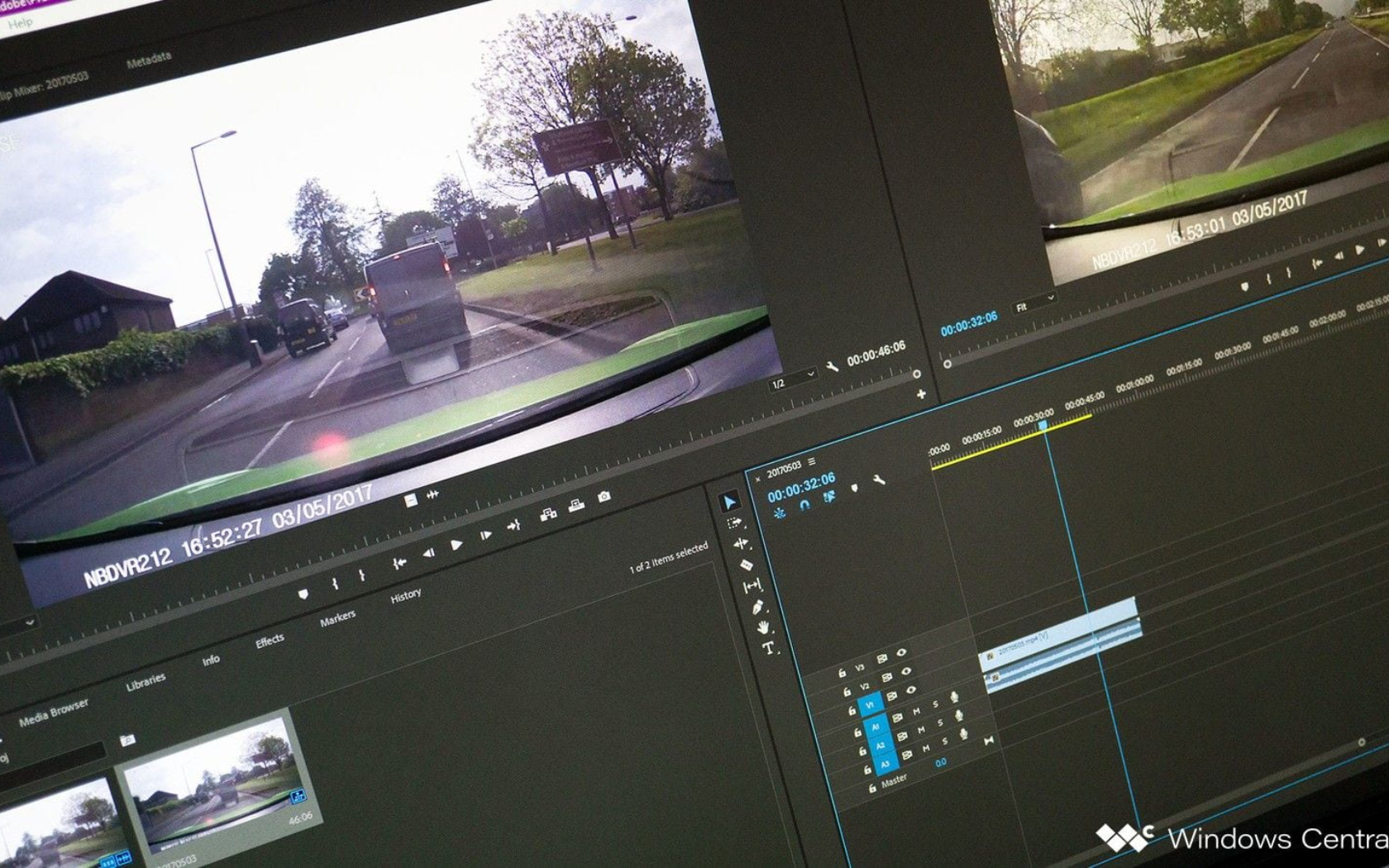1389x868 pixels.
Task: Solo audio track A2
Action: click(x=941, y=723)
